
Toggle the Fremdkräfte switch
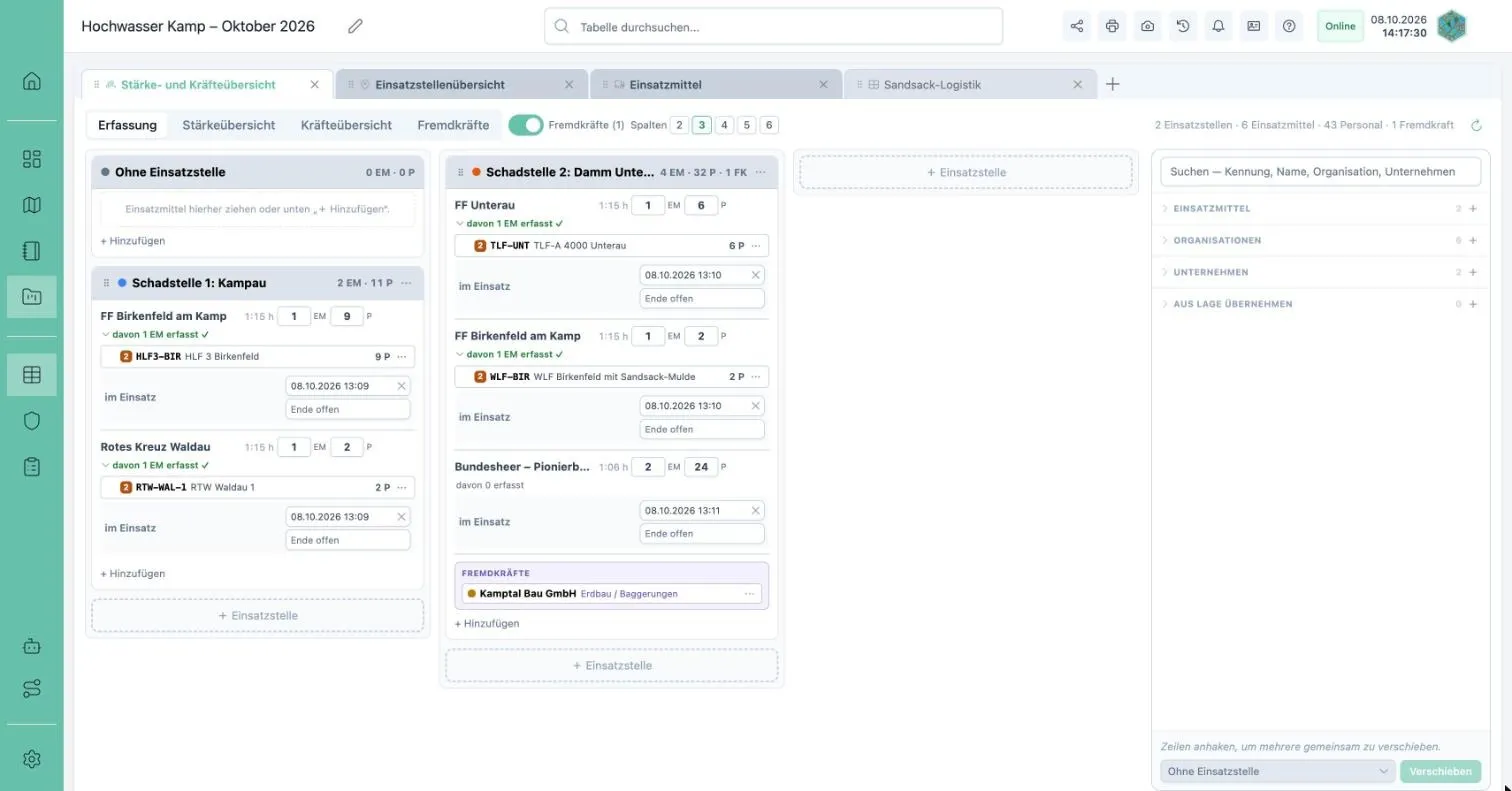(526, 125)
